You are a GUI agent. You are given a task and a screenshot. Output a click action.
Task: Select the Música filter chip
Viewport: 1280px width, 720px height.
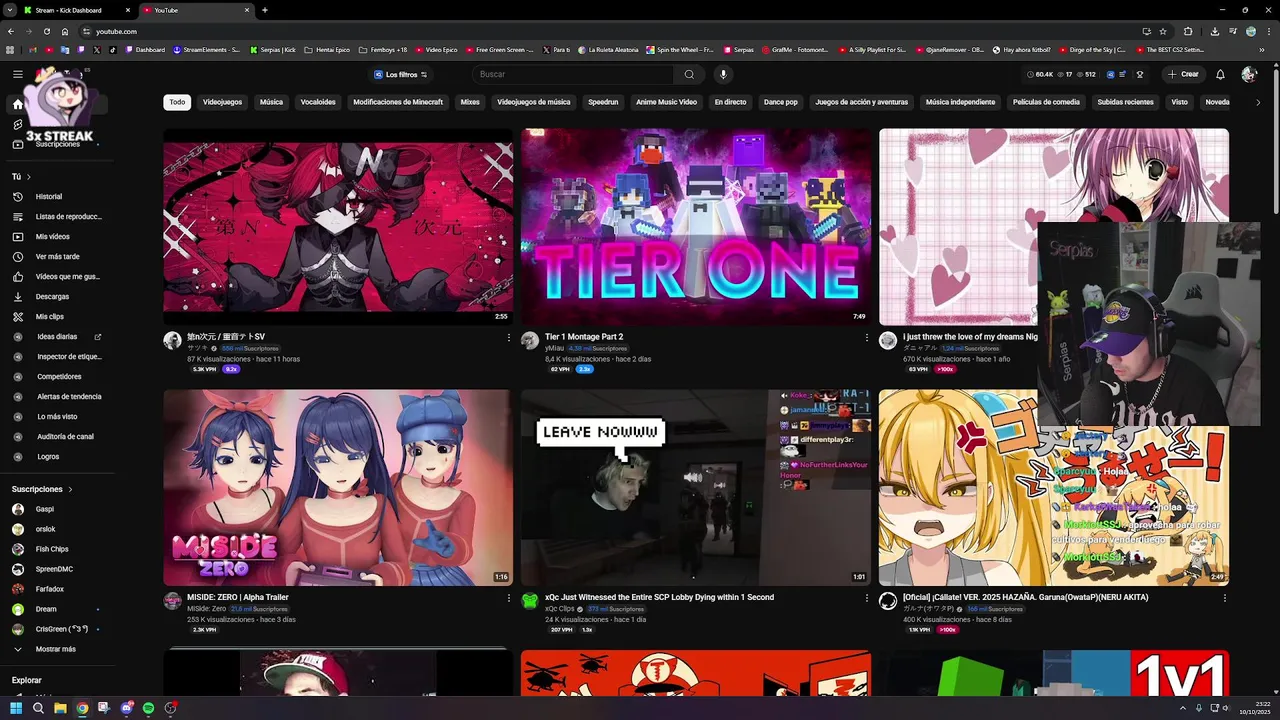[271, 102]
